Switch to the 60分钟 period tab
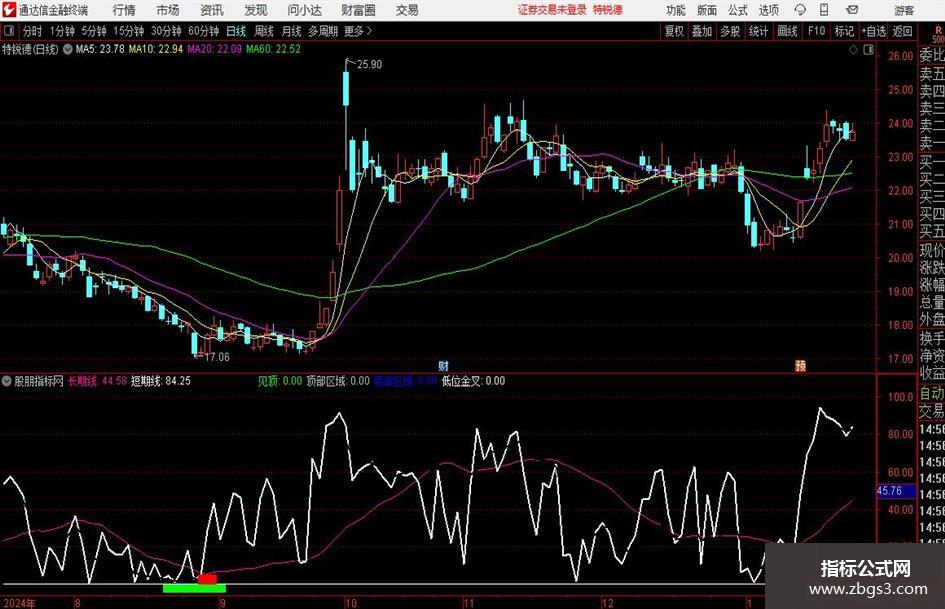This screenshot has height=609, width=945. [x=204, y=31]
